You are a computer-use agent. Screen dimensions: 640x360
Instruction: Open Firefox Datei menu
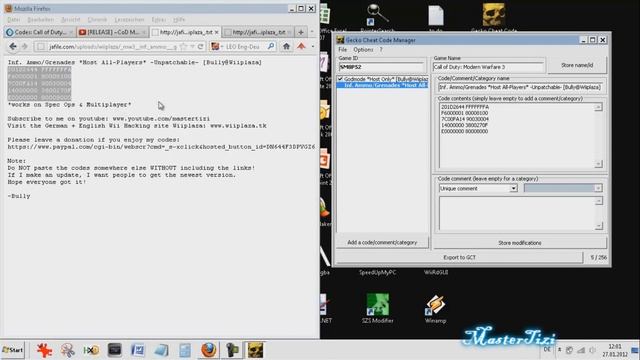tap(13, 20)
